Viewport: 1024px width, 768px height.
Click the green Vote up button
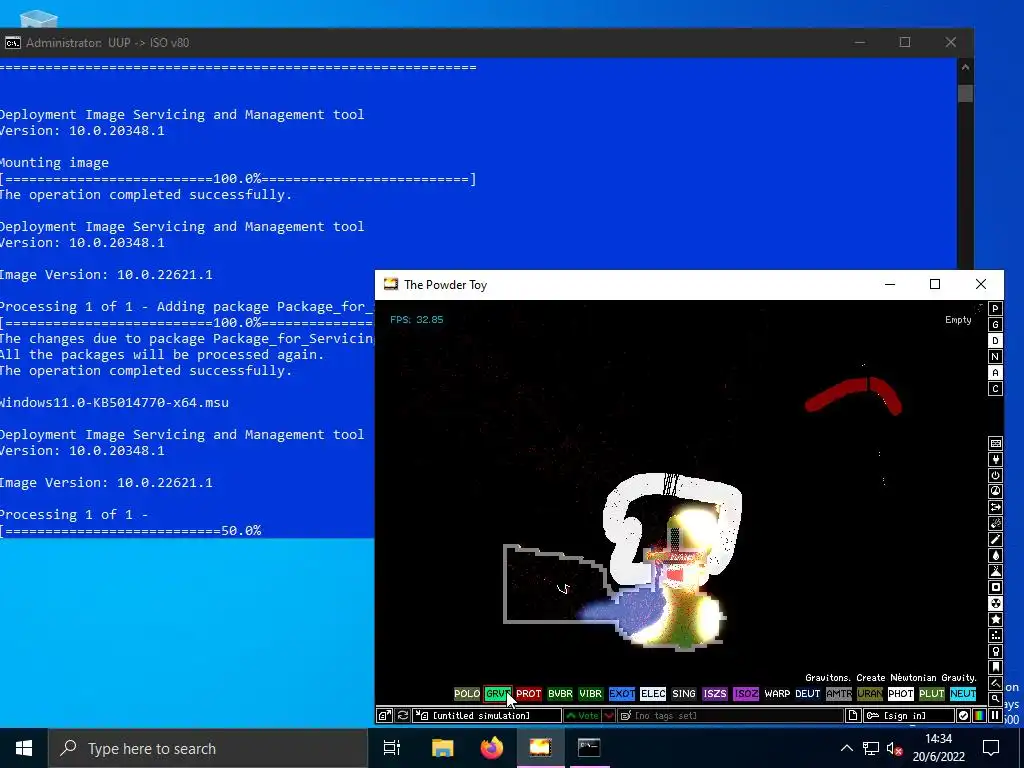click(x=584, y=716)
